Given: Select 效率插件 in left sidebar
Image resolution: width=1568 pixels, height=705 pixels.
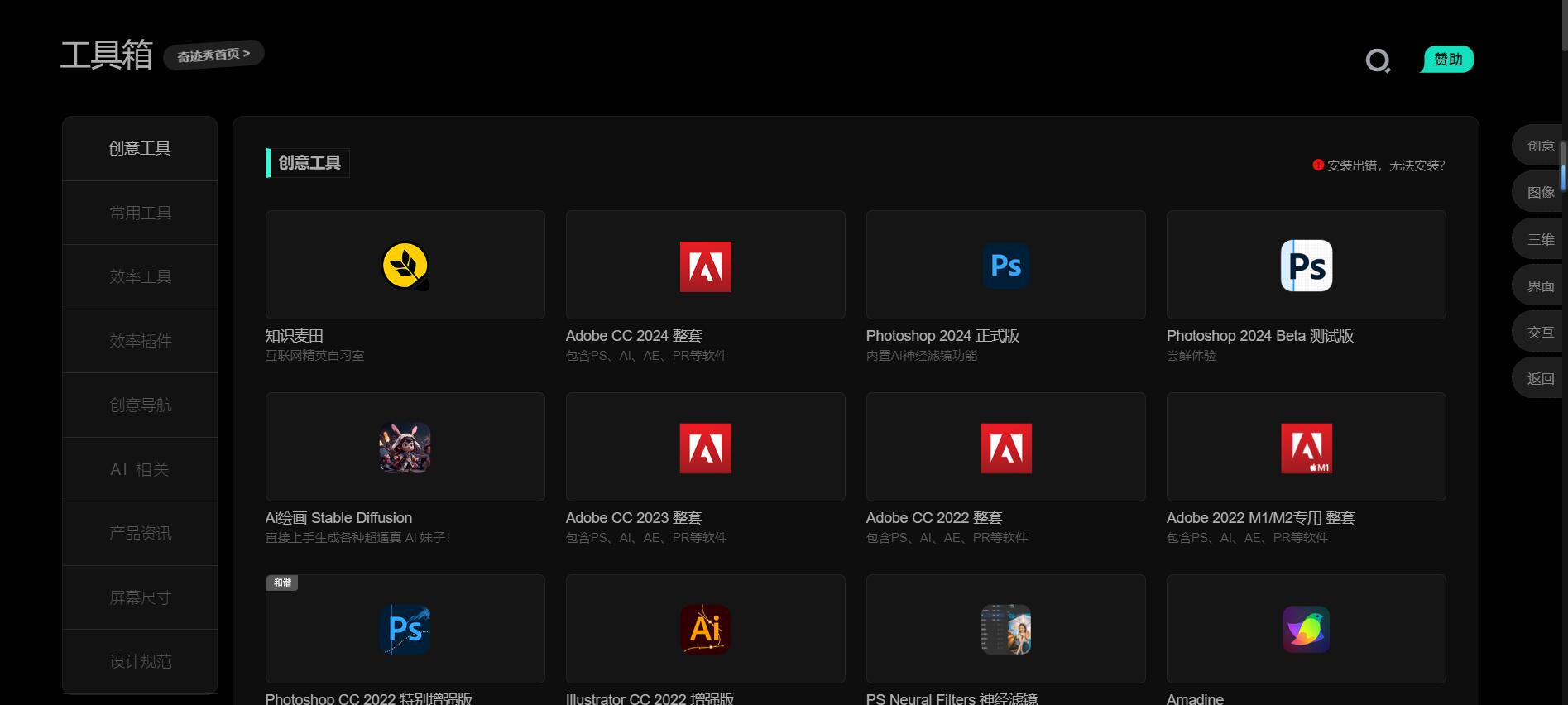Looking at the screenshot, I should coord(140,341).
